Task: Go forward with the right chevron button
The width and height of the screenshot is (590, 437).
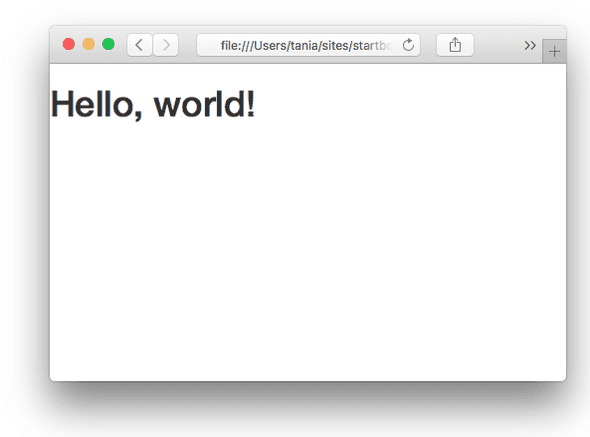Action: pyautogui.click(x=166, y=45)
